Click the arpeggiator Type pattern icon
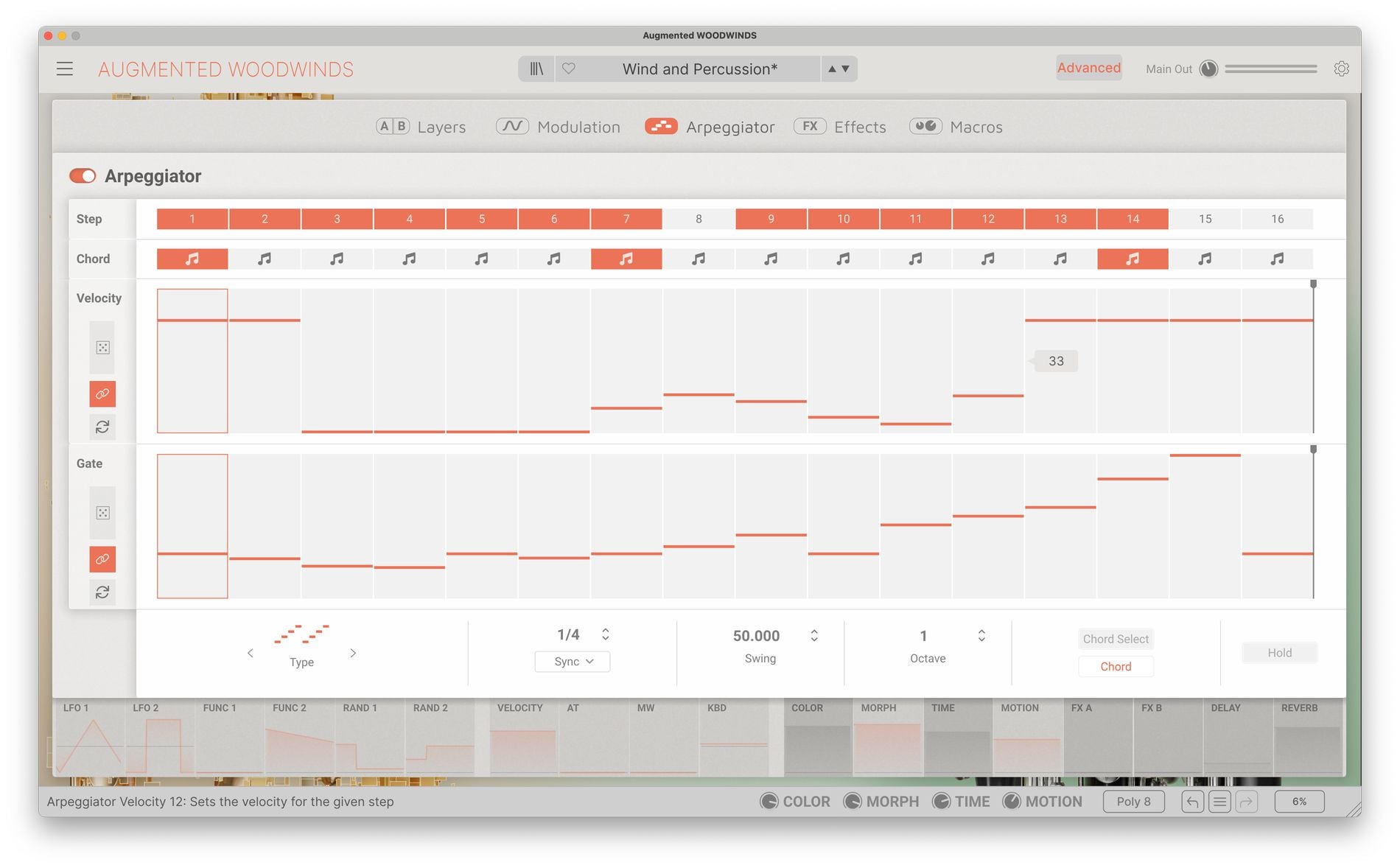This screenshot has width=1400, height=868. (301, 634)
